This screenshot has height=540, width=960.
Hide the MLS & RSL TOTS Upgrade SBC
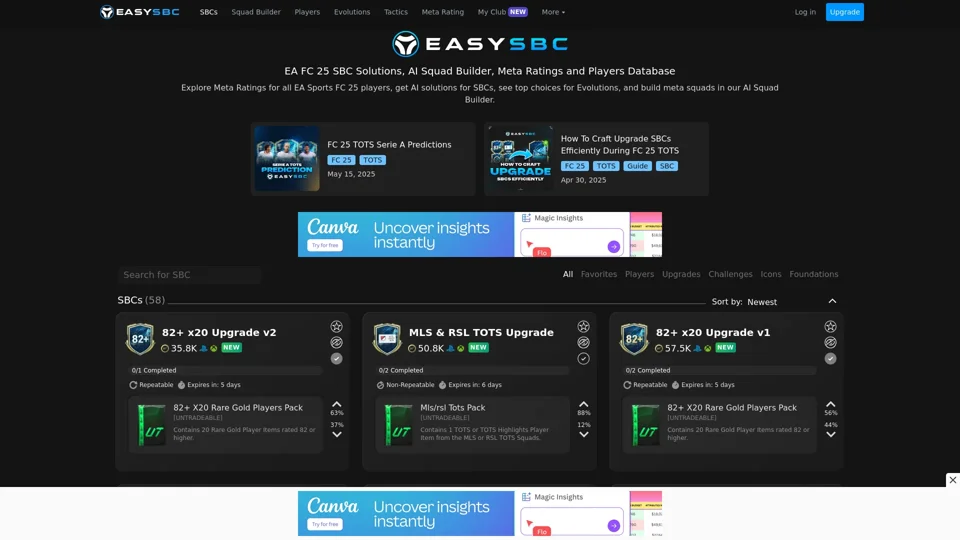click(583, 342)
